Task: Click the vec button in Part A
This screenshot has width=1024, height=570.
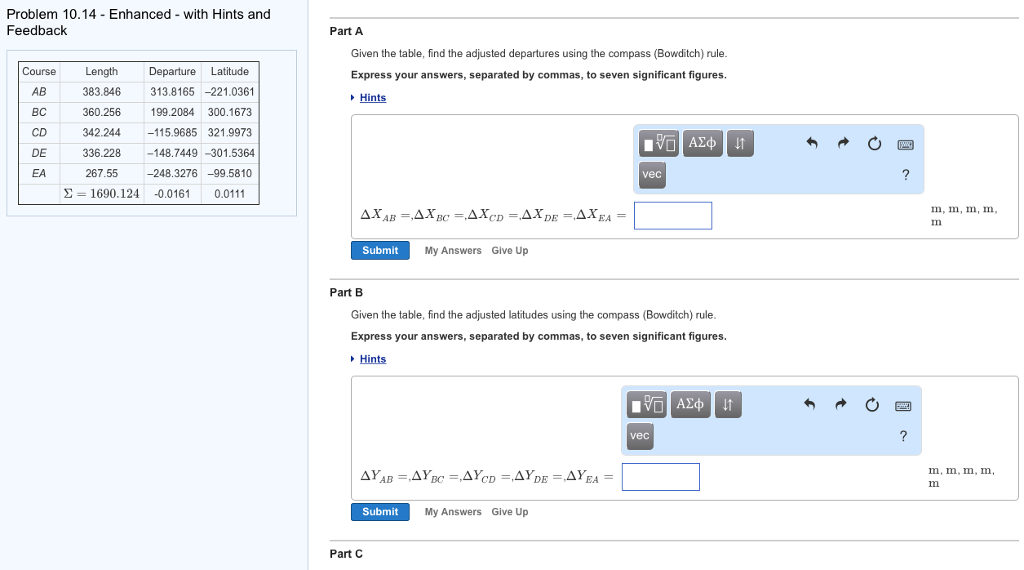Action: pyautogui.click(x=652, y=174)
